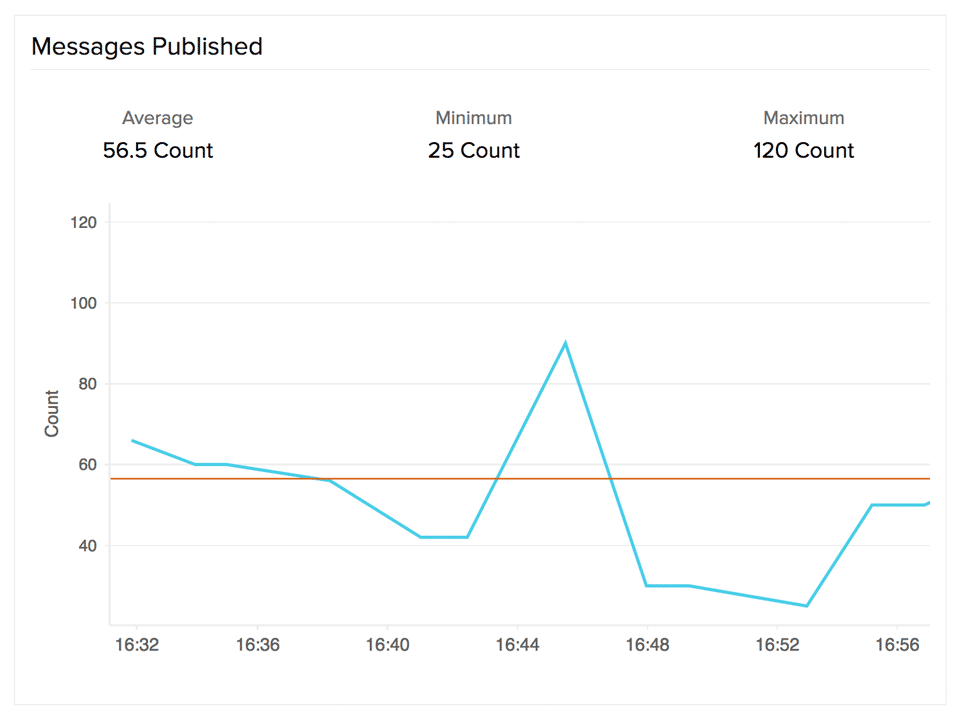Click the 16:48 x-axis tick label

click(647, 646)
